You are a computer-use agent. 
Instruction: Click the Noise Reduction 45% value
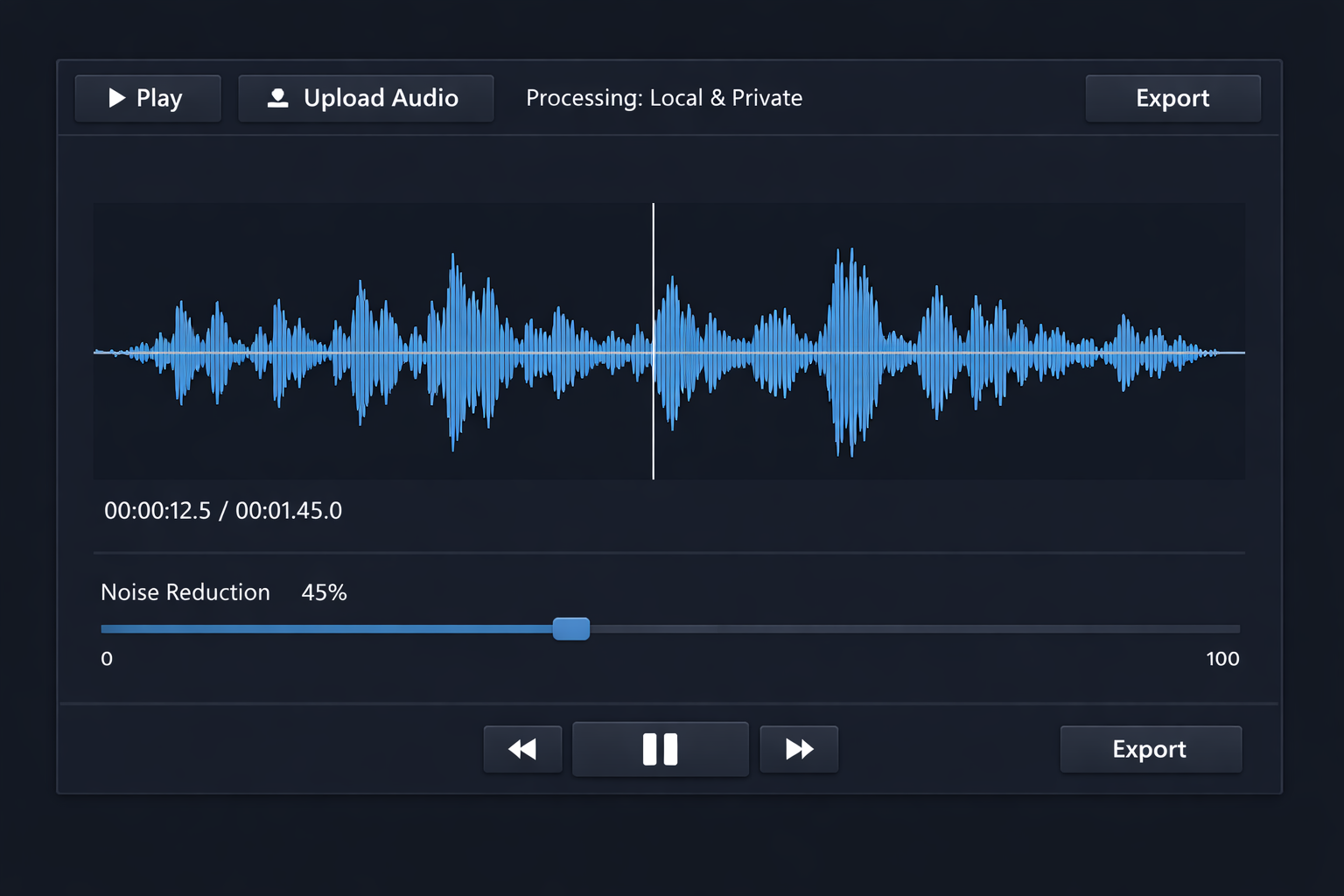pyautogui.click(x=324, y=592)
